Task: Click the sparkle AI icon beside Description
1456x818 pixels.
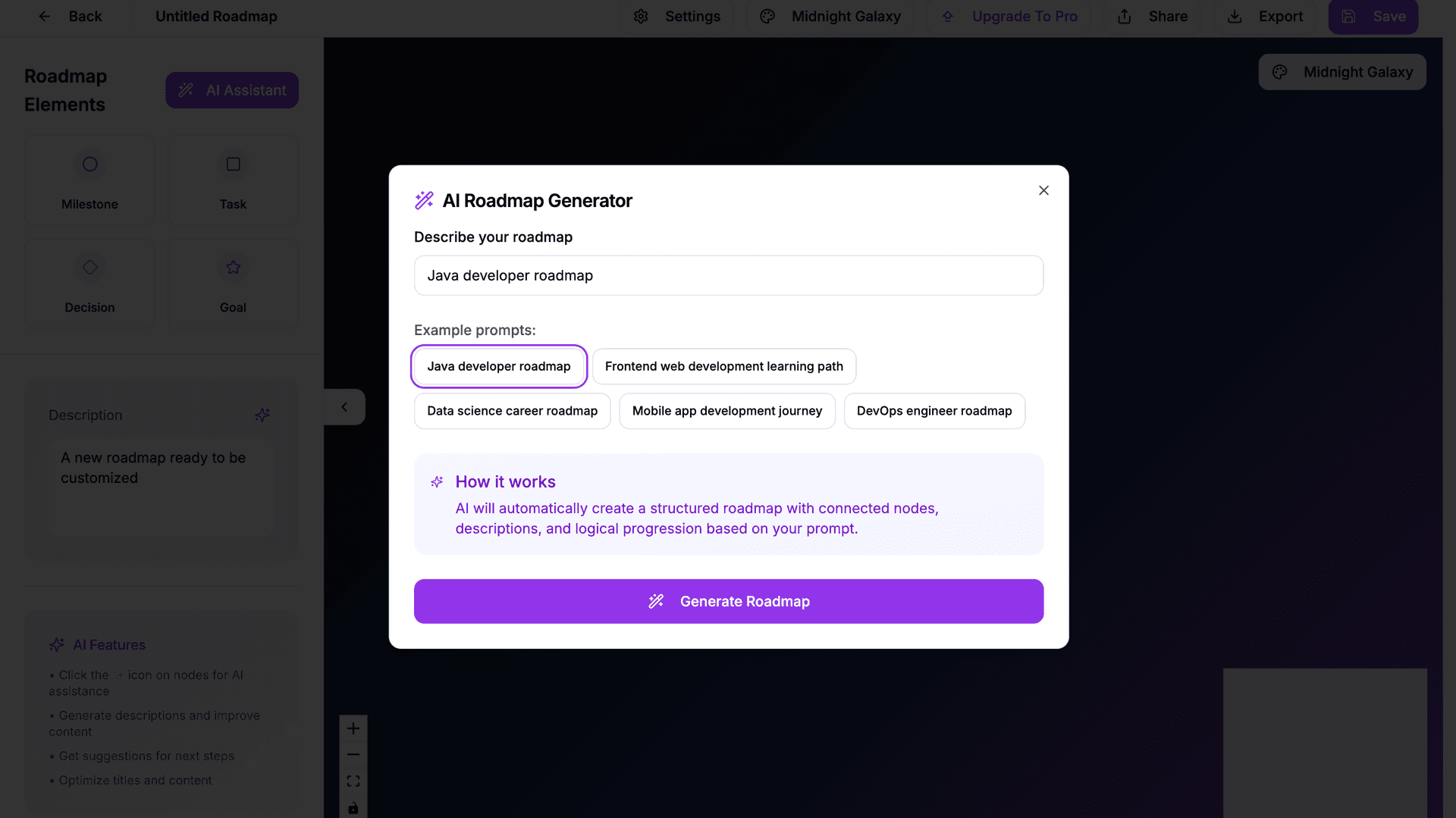Action: (262, 415)
